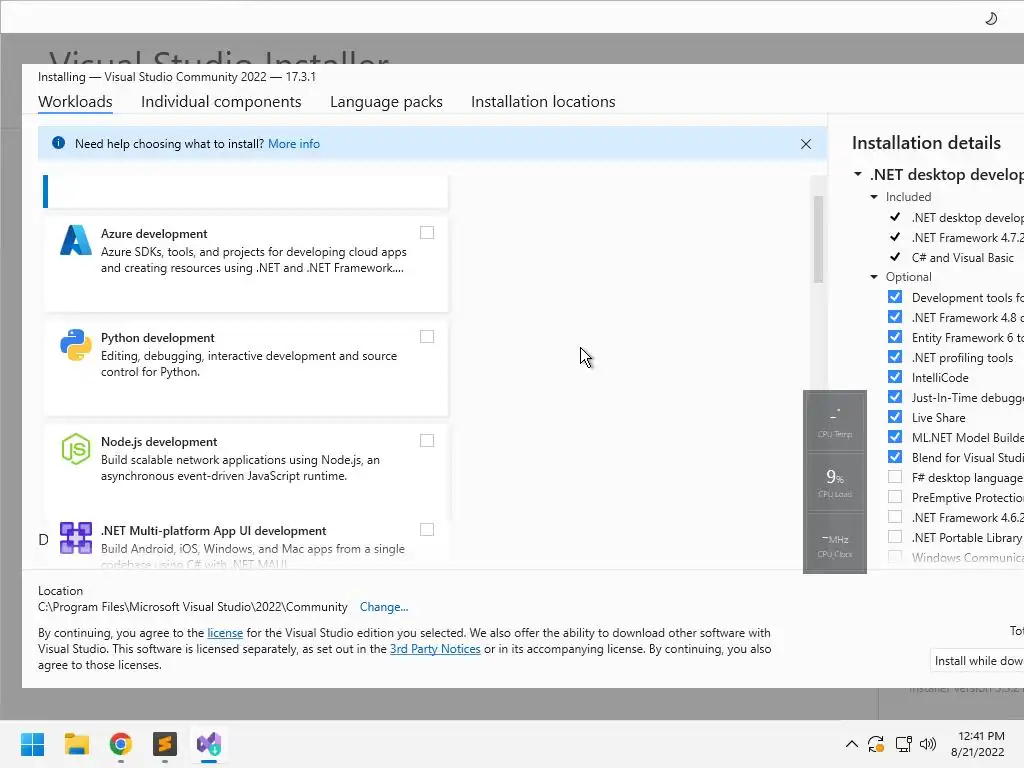The height and width of the screenshot is (768, 1024).
Task: Click the CPU Load 9% widget tile
Action: pos(835,481)
